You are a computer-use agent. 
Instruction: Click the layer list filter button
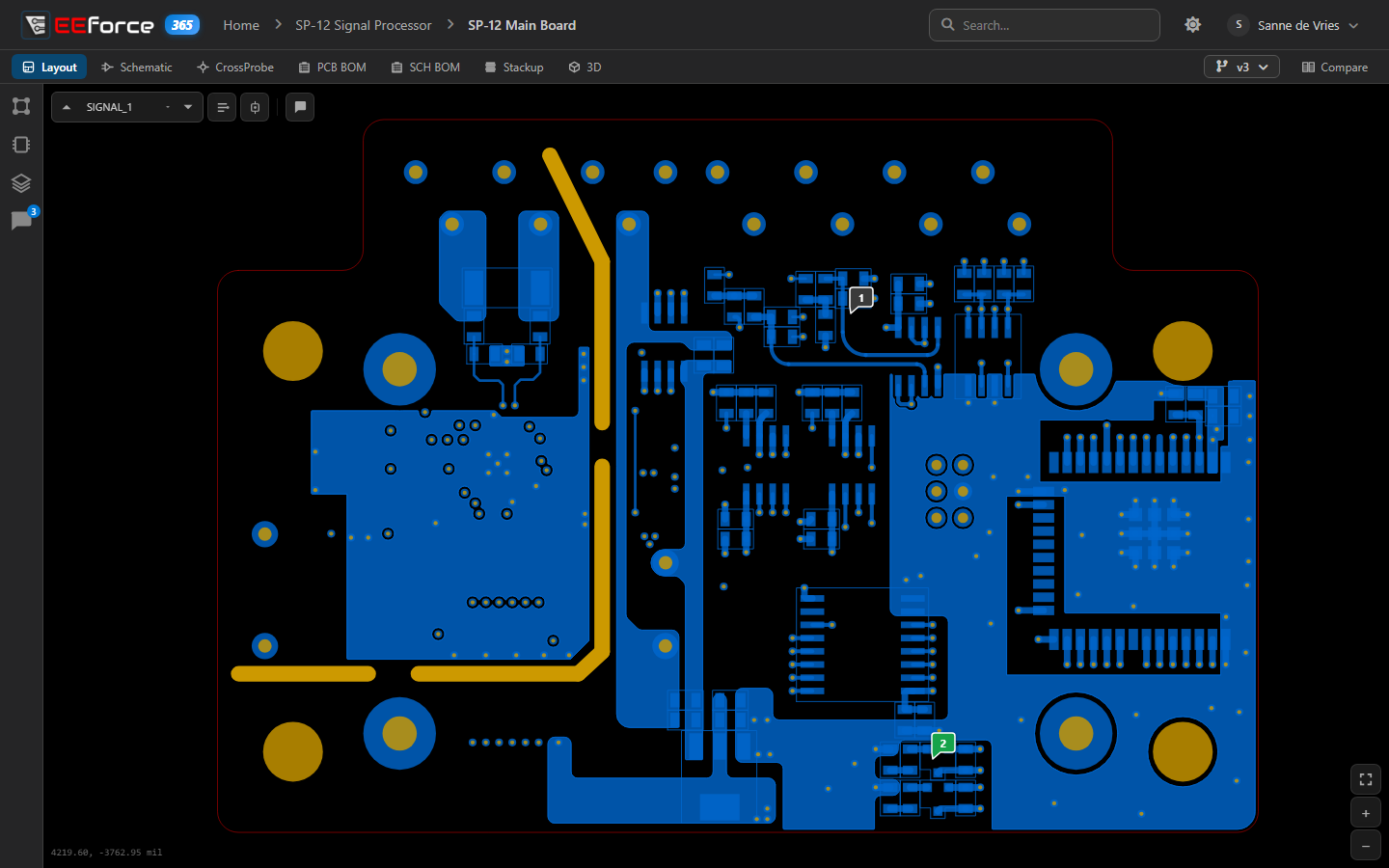222,107
